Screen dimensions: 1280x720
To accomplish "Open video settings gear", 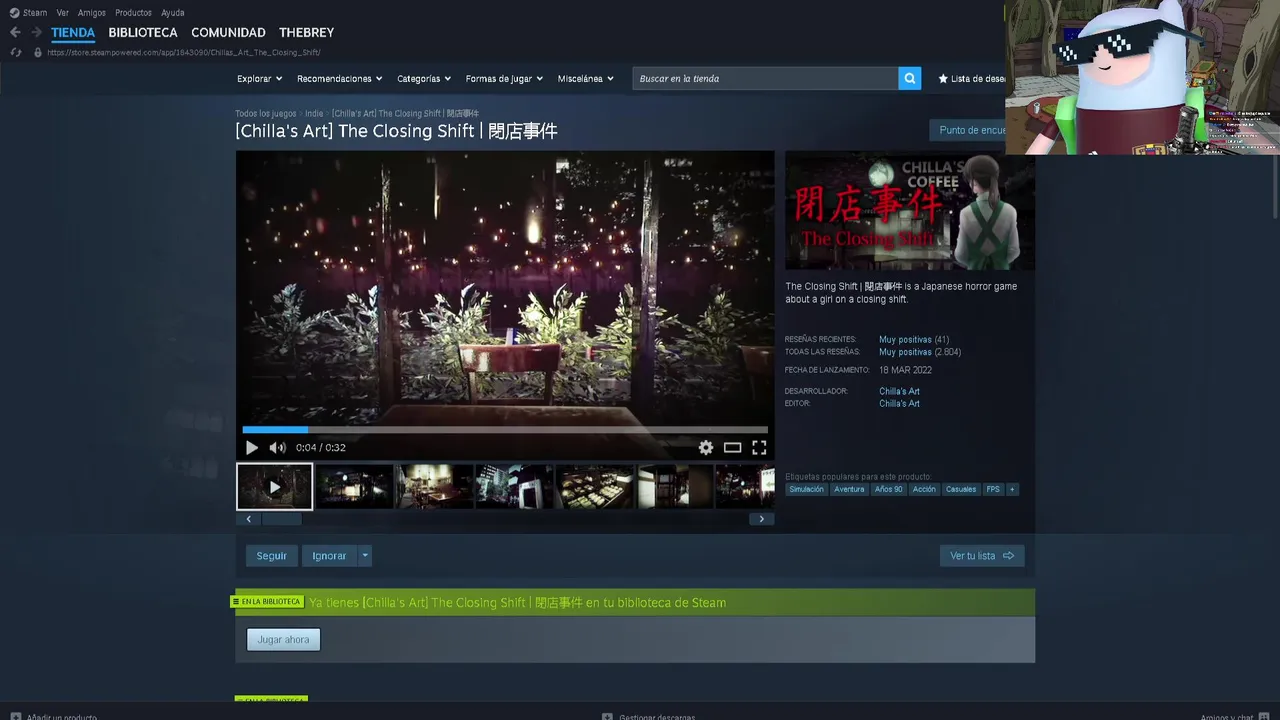I will click(x=706, y=448).
